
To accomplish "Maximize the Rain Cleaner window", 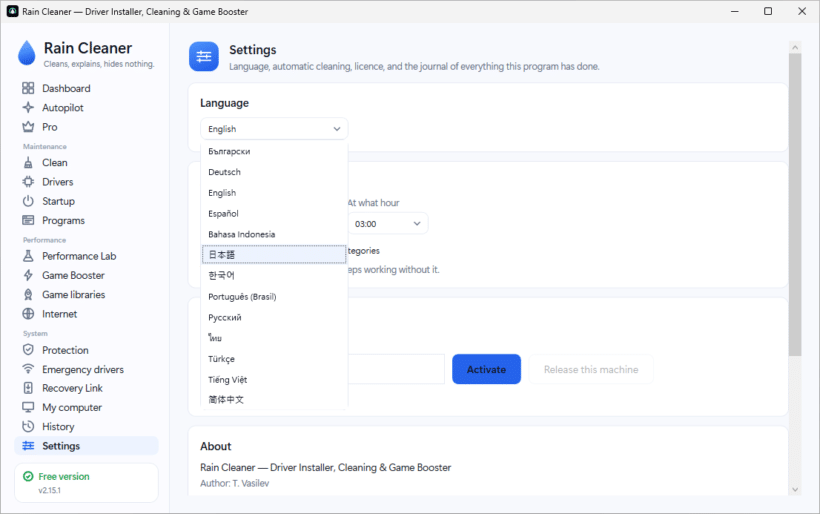I will (768, 11).
